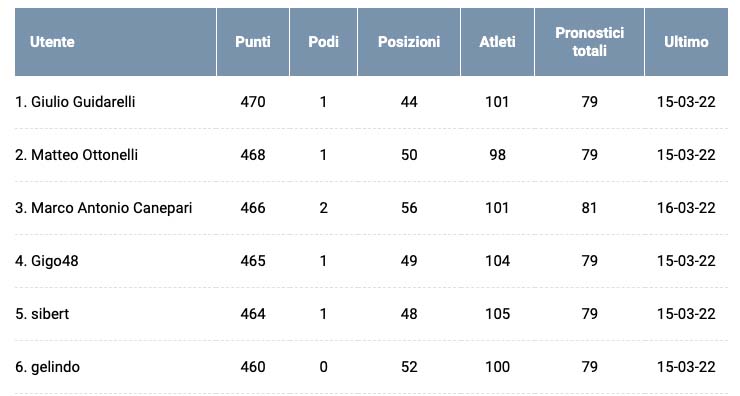This screenshot has height=396, width=740.
Task: Click Posizioni value 52 in gelindo's row
Action: (x=409, y=367)
